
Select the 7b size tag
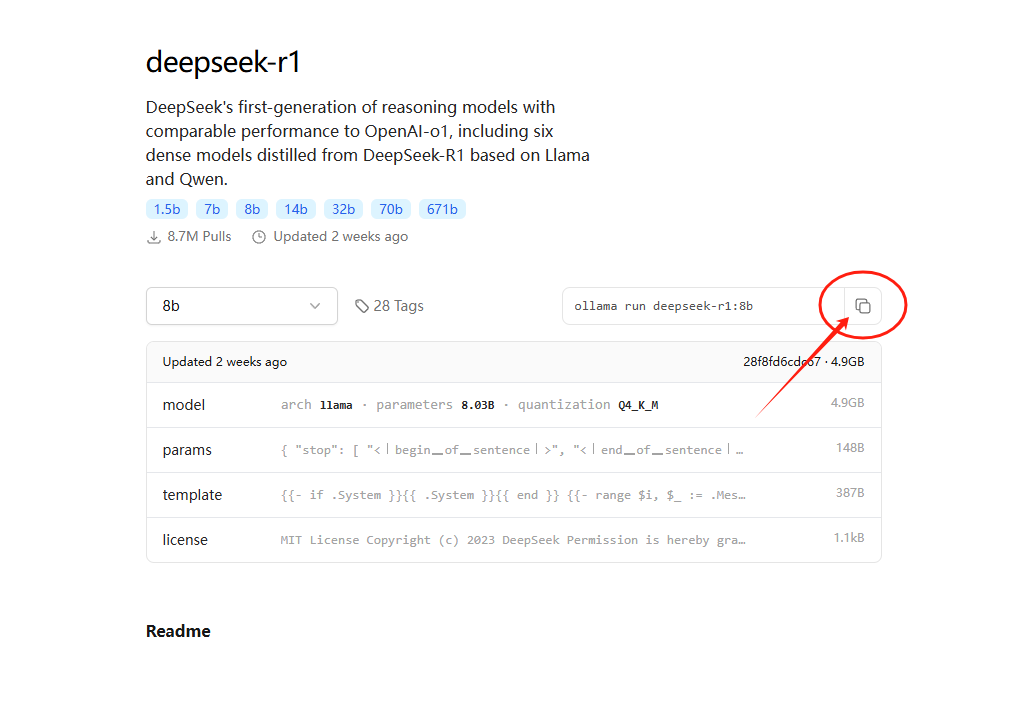[x=212, y=209]
